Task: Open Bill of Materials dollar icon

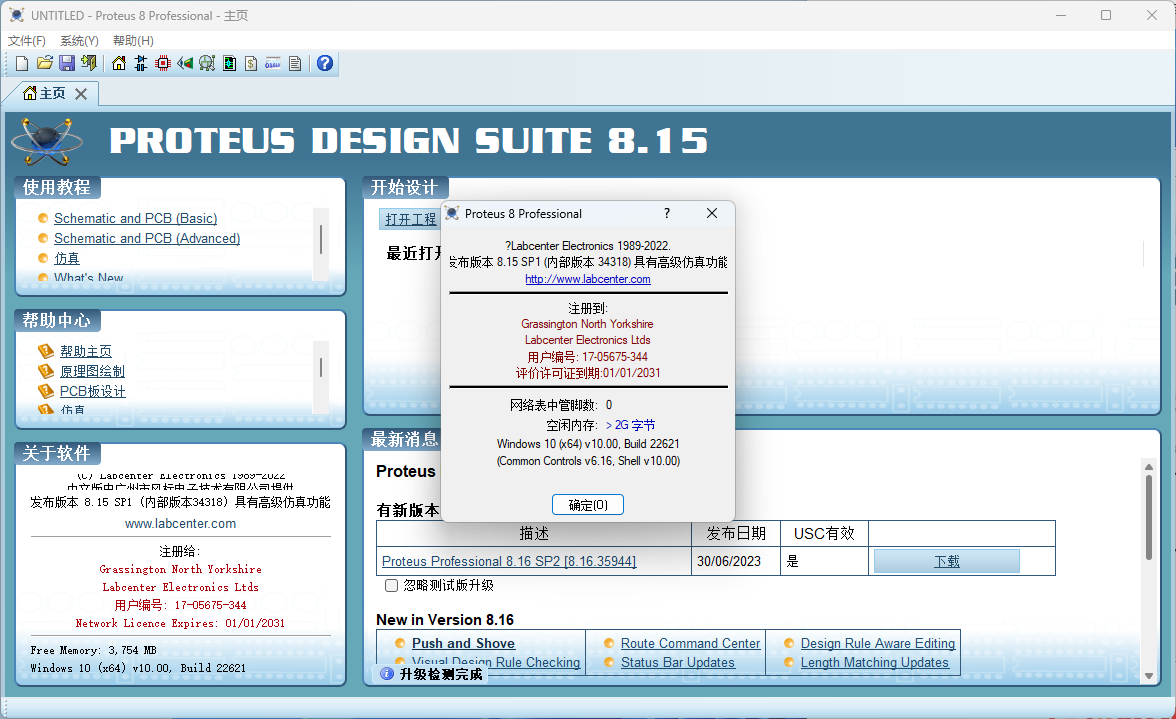Action: [x=251, y=64]
